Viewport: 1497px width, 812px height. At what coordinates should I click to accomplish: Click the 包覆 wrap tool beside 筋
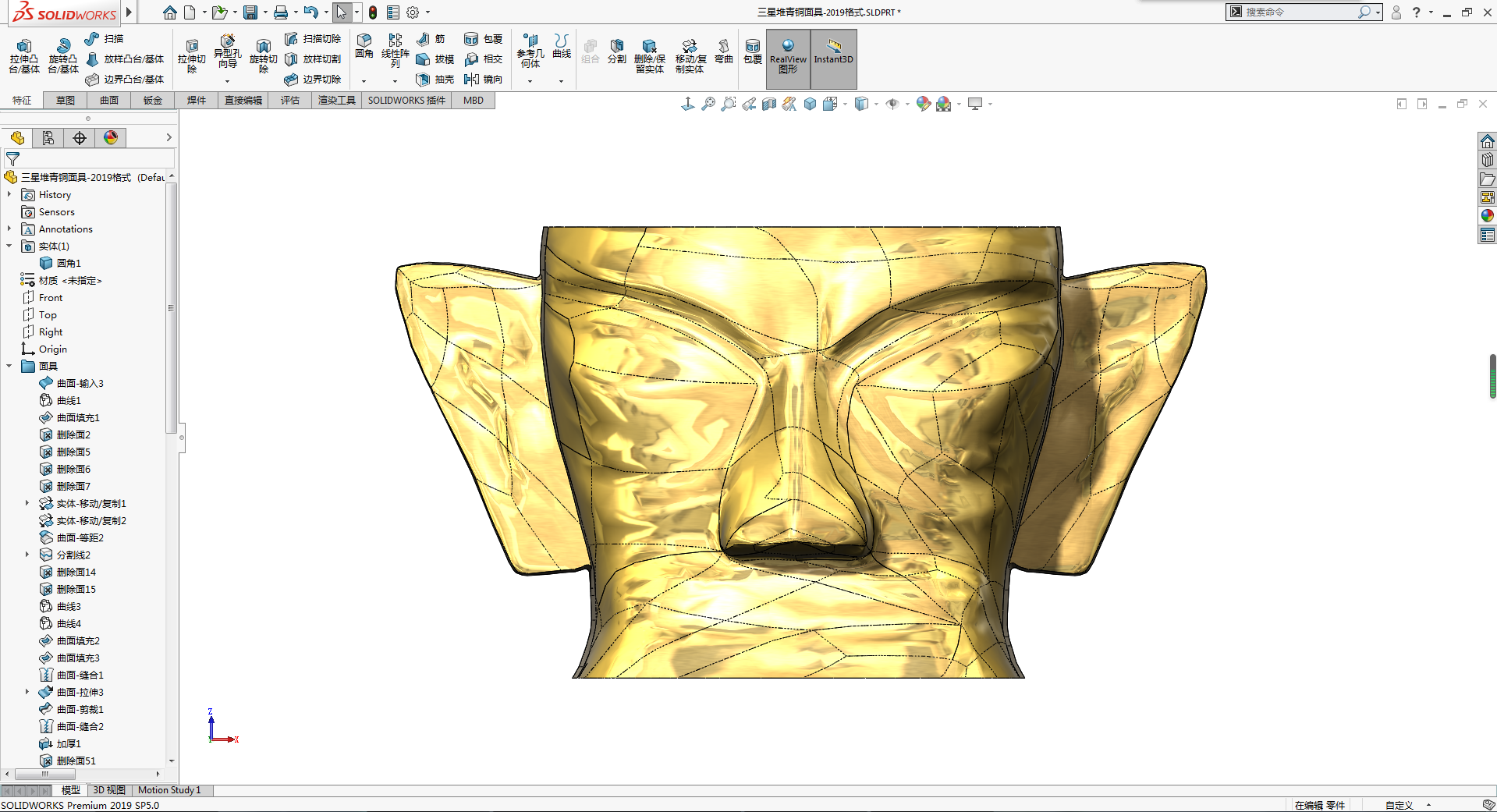pyautogui.click(x=484, y=38)
